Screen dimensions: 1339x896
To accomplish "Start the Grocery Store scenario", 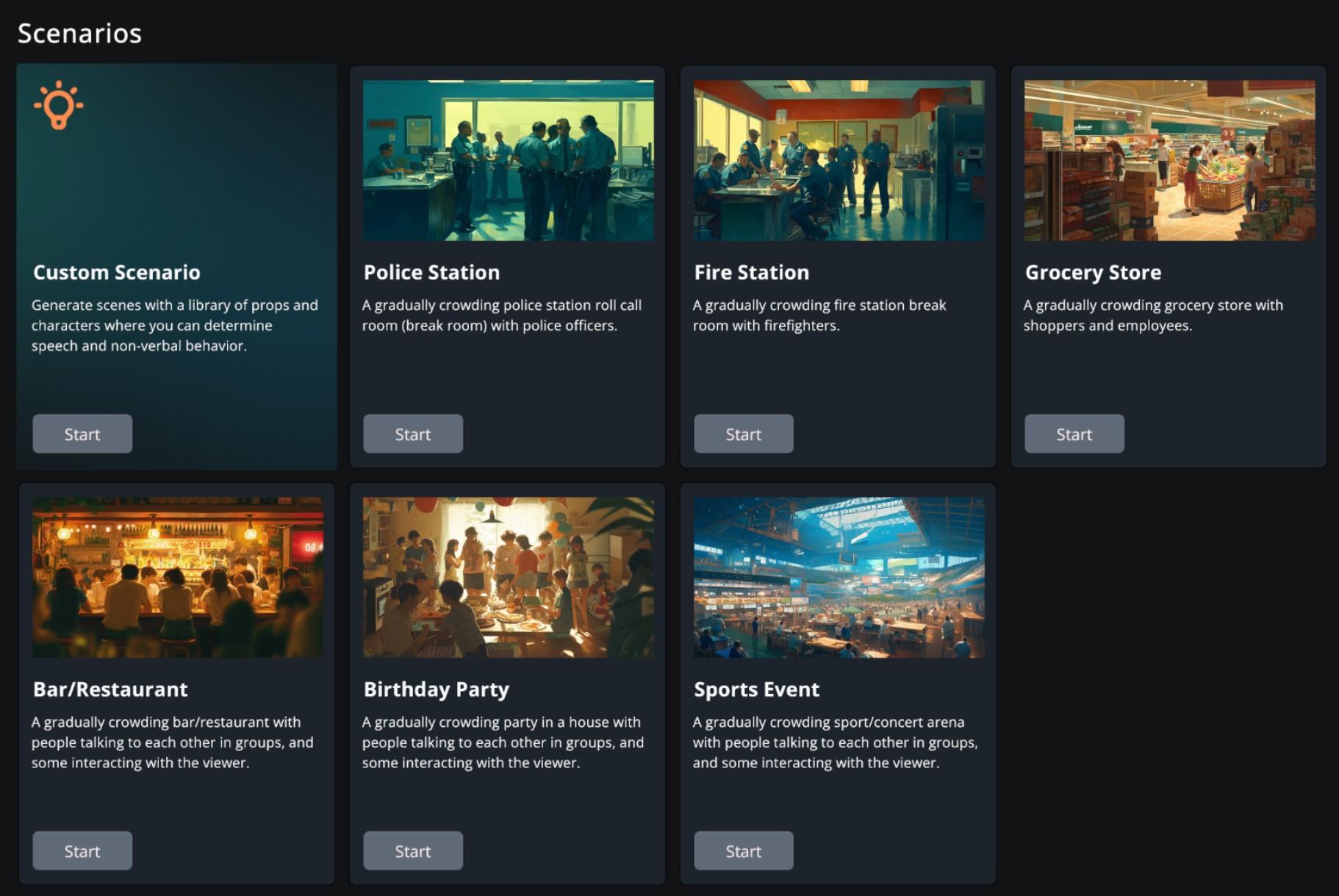I will (1074, 434).
